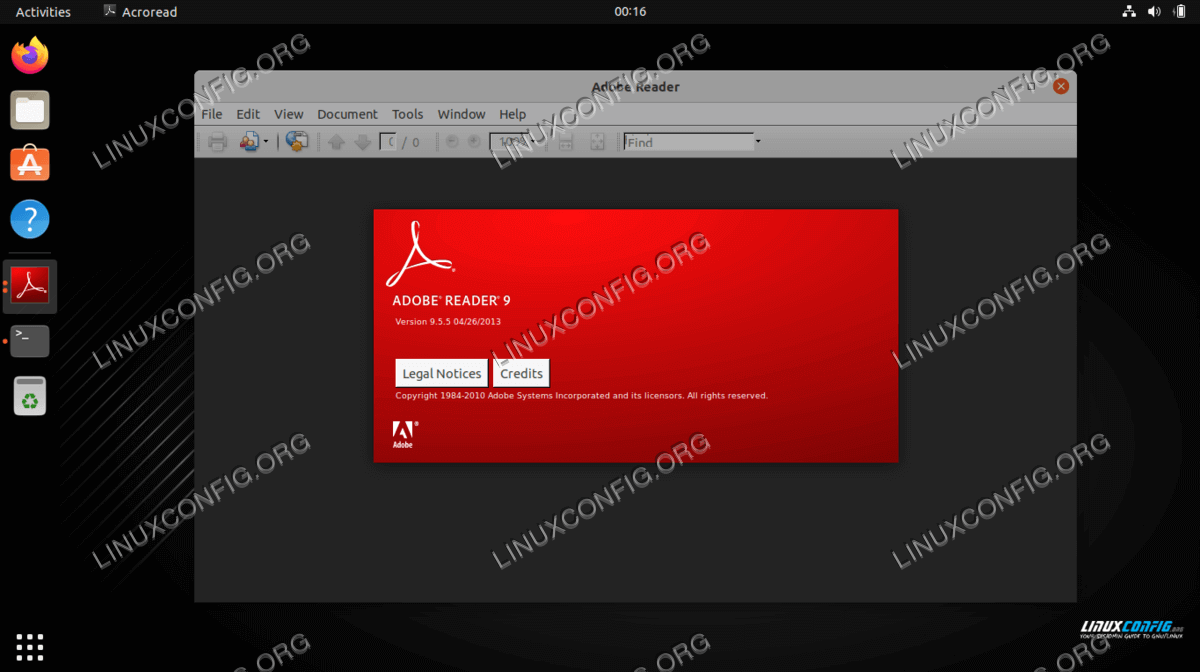Go to next page with down arrow
This screenshot has height=672, width=1200.
(362, 142)
